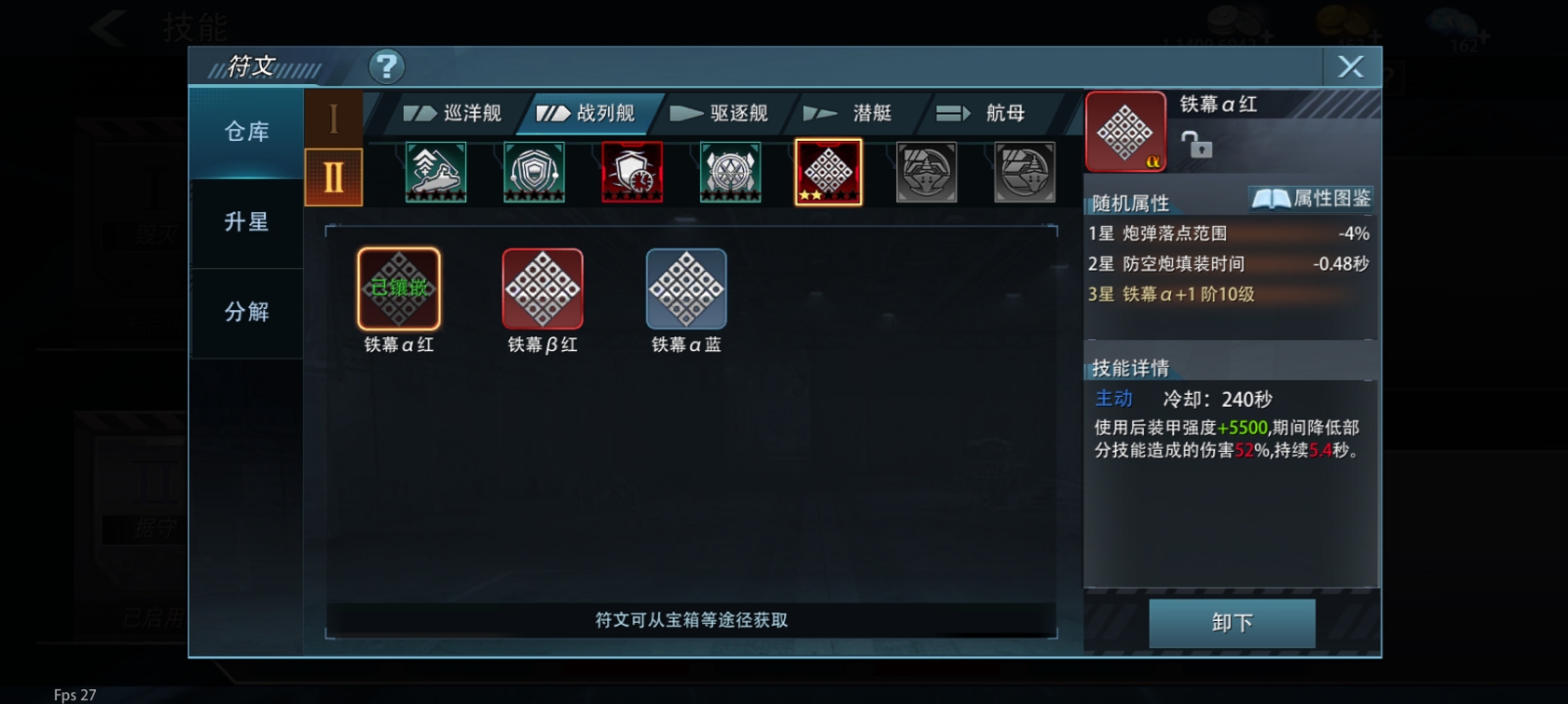Open the 航母 ship class tab
The height and width of the screenshot is (704, 1568).
(981, 113)
